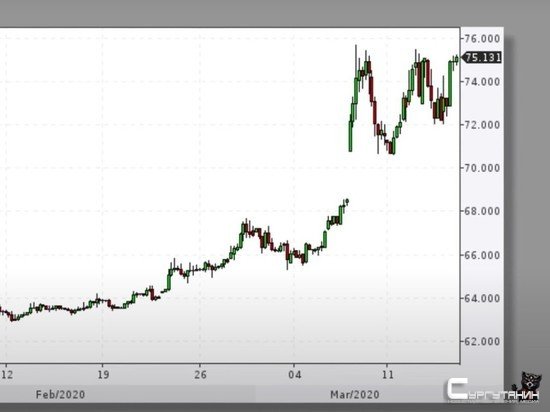Image resolution: width=550 pixels, height=412 pixels.
Task: Click the 66.000 price axis label
Action: 482,255
